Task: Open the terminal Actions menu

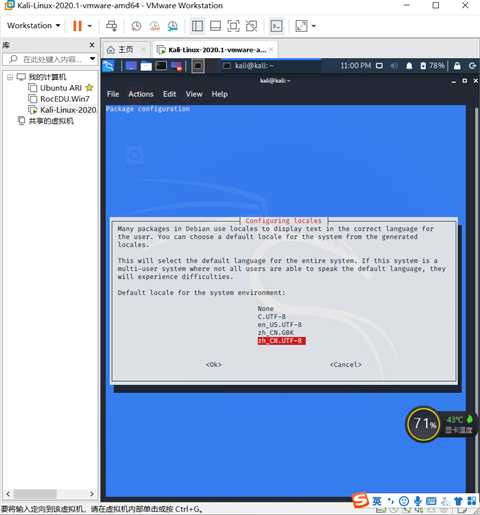Action: point(141,94)
